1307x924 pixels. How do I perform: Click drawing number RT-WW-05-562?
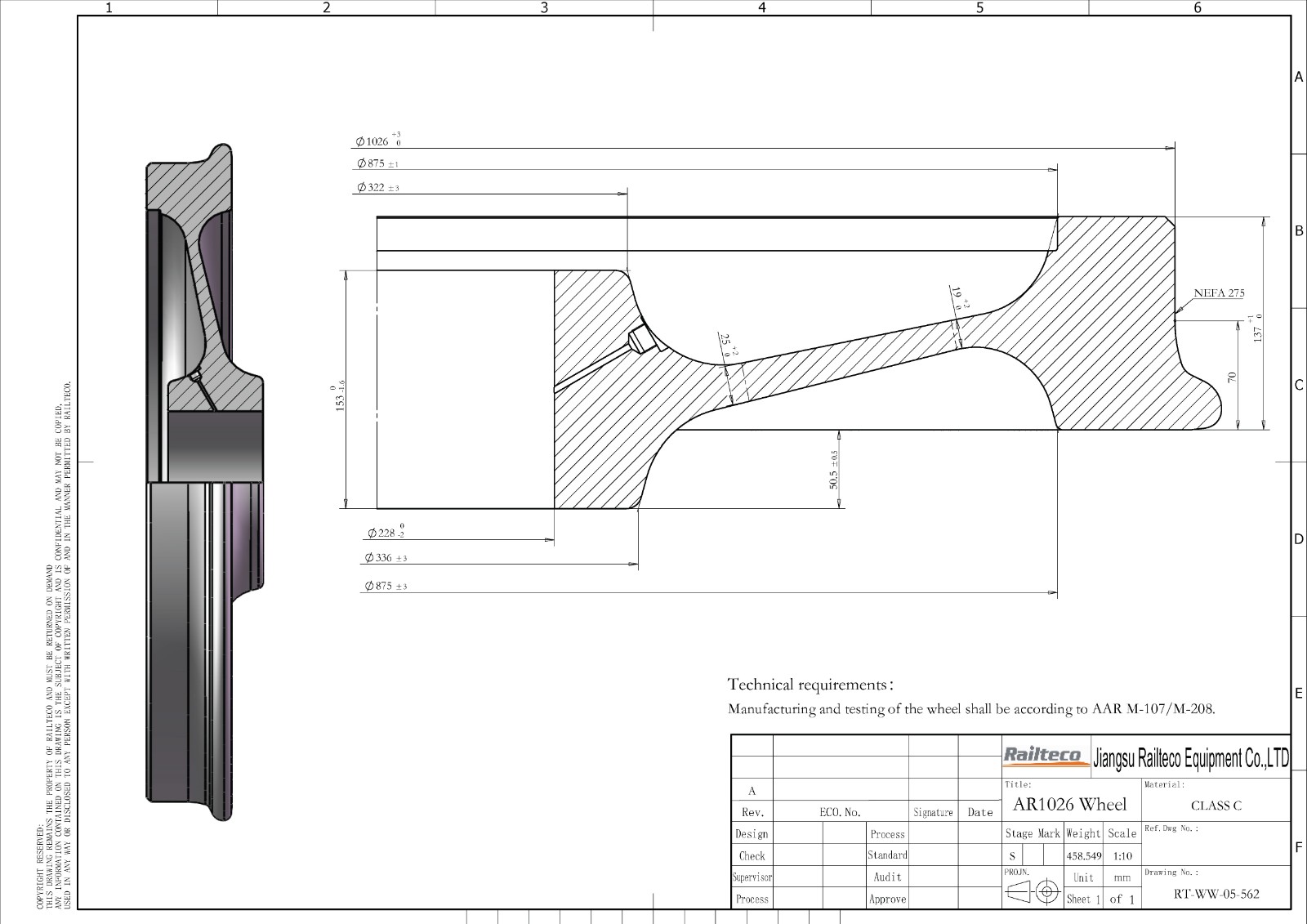(x=1216, y=894)
